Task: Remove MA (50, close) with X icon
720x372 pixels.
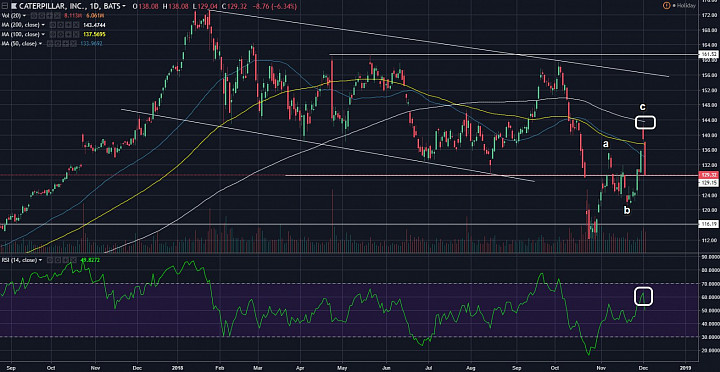Action: (x=73, y=44)
